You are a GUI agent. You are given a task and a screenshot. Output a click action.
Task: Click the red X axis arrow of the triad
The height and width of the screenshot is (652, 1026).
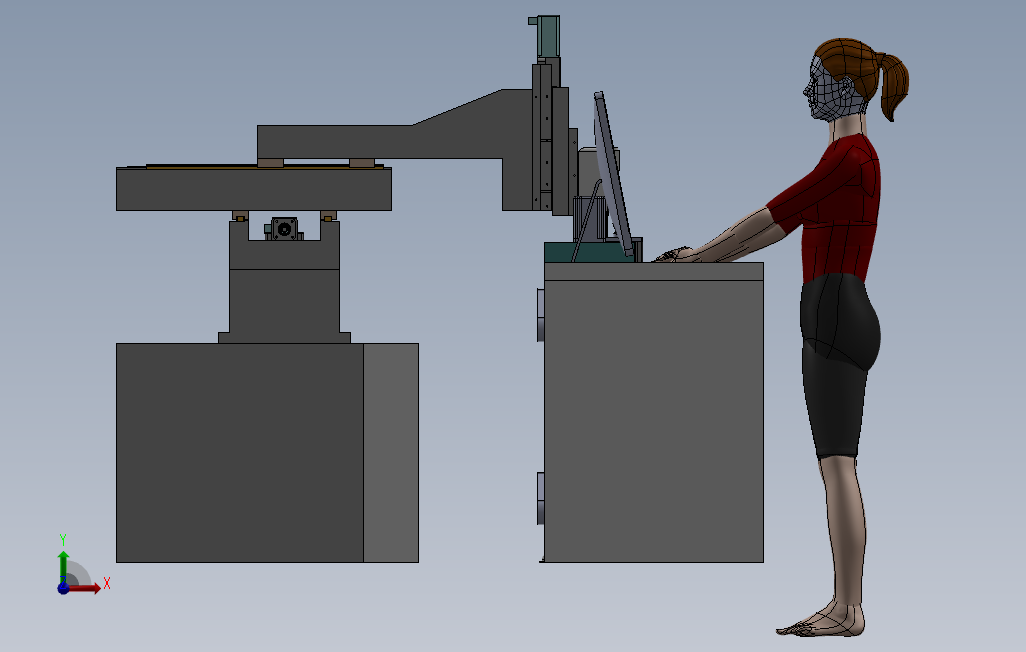(85, 589)
